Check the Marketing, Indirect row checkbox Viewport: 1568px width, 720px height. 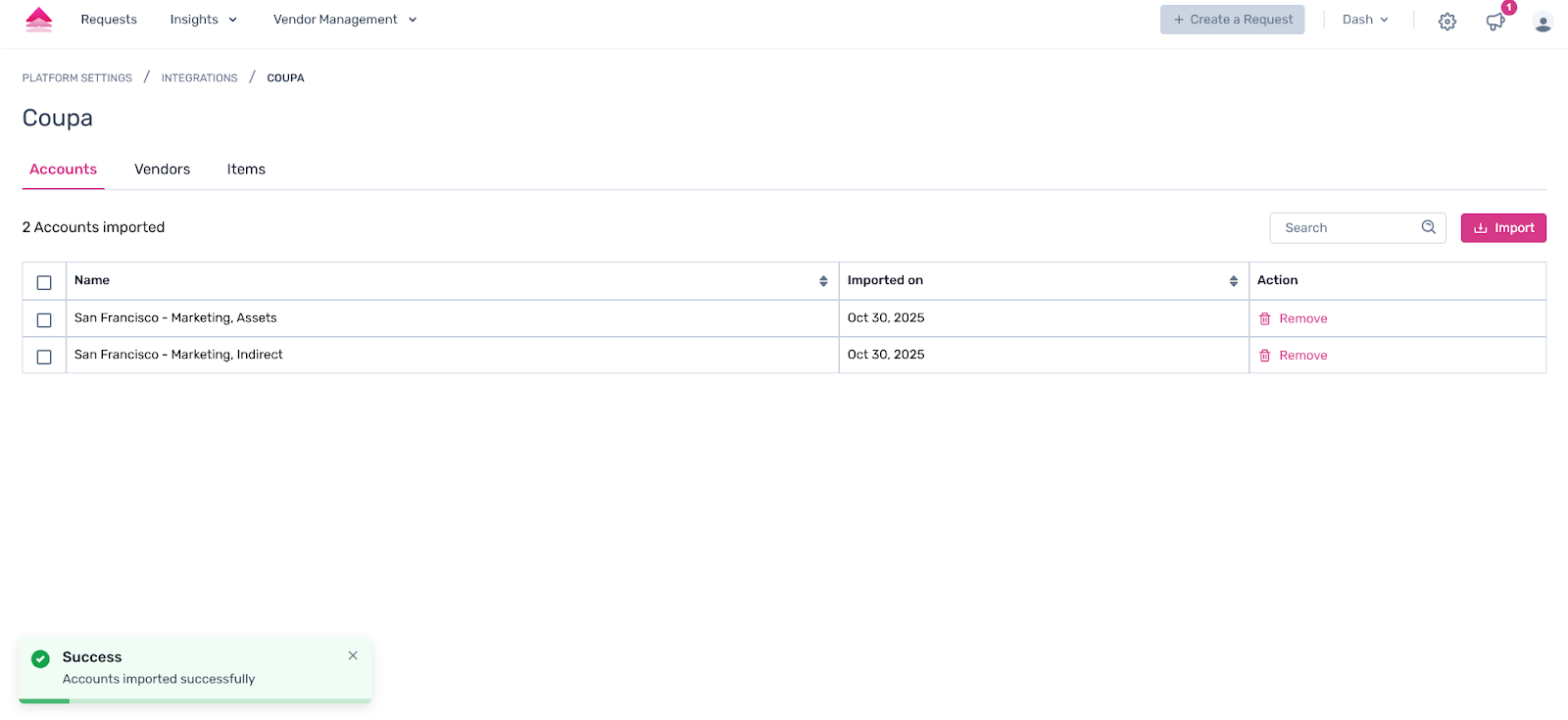coord(44,357)
